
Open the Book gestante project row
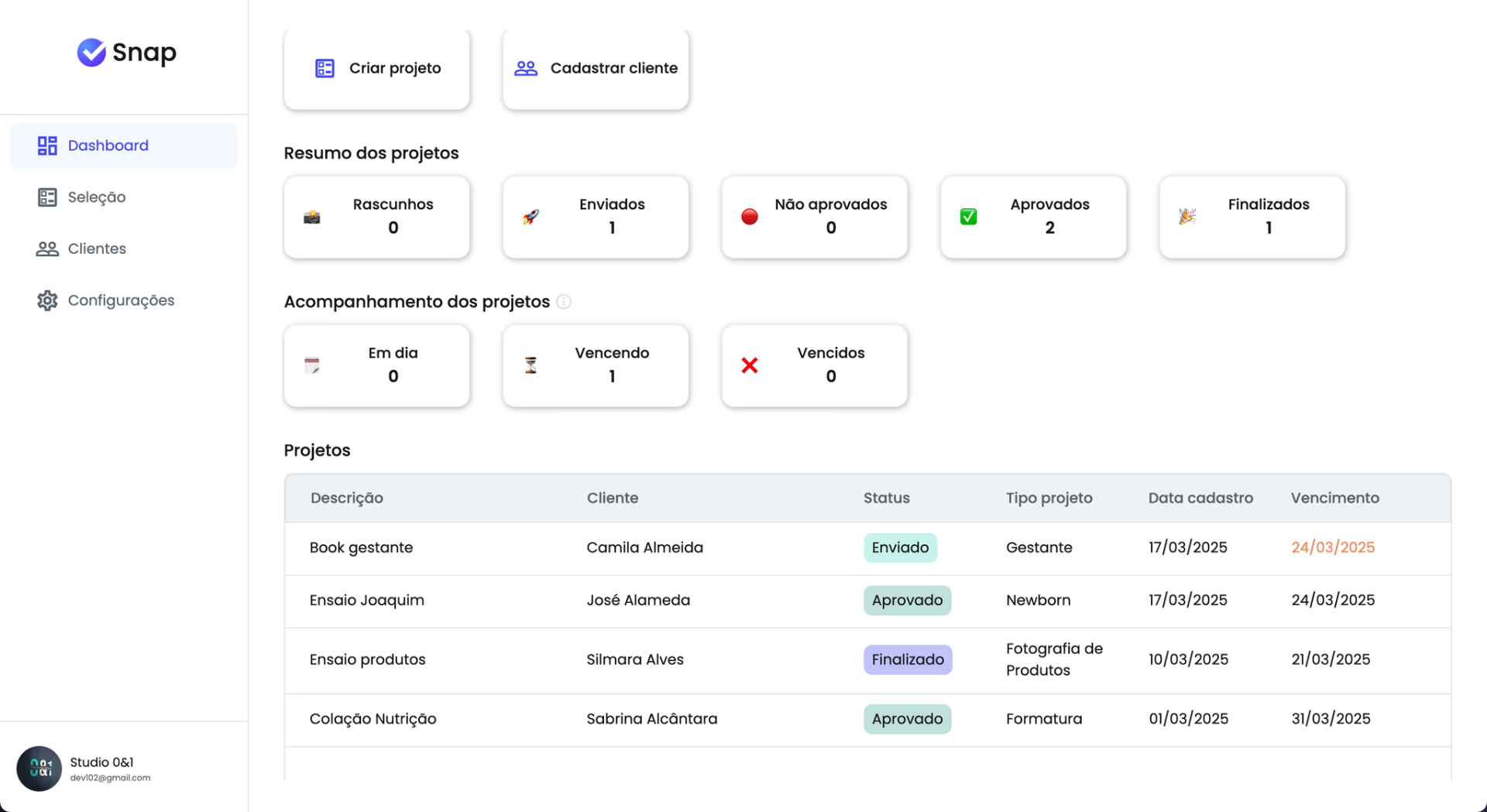coord(867,548)
